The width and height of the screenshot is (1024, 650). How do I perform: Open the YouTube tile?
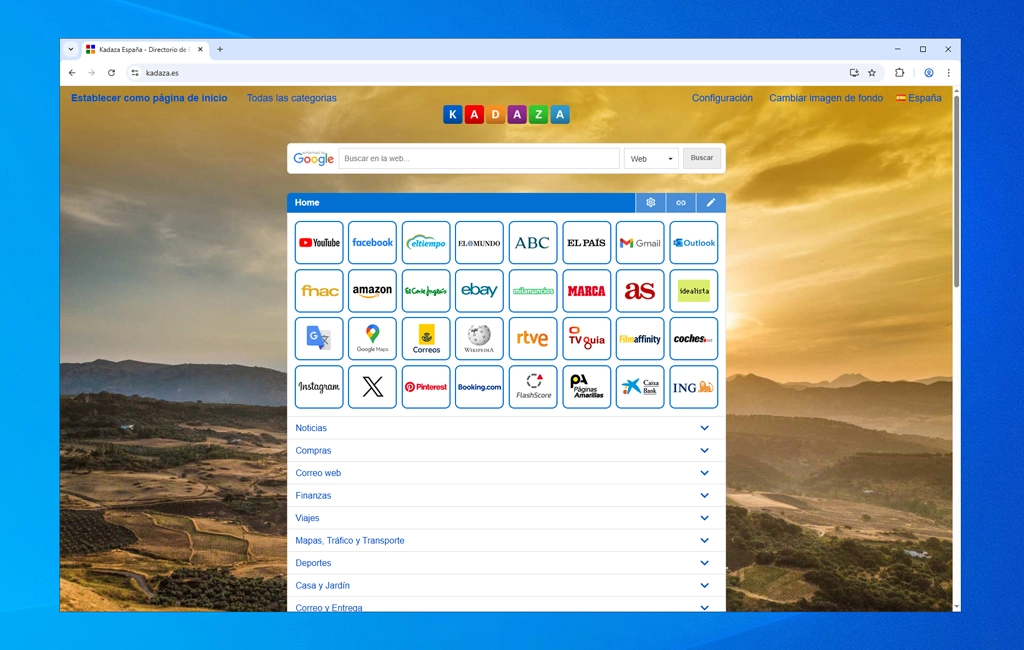[319, 242]
